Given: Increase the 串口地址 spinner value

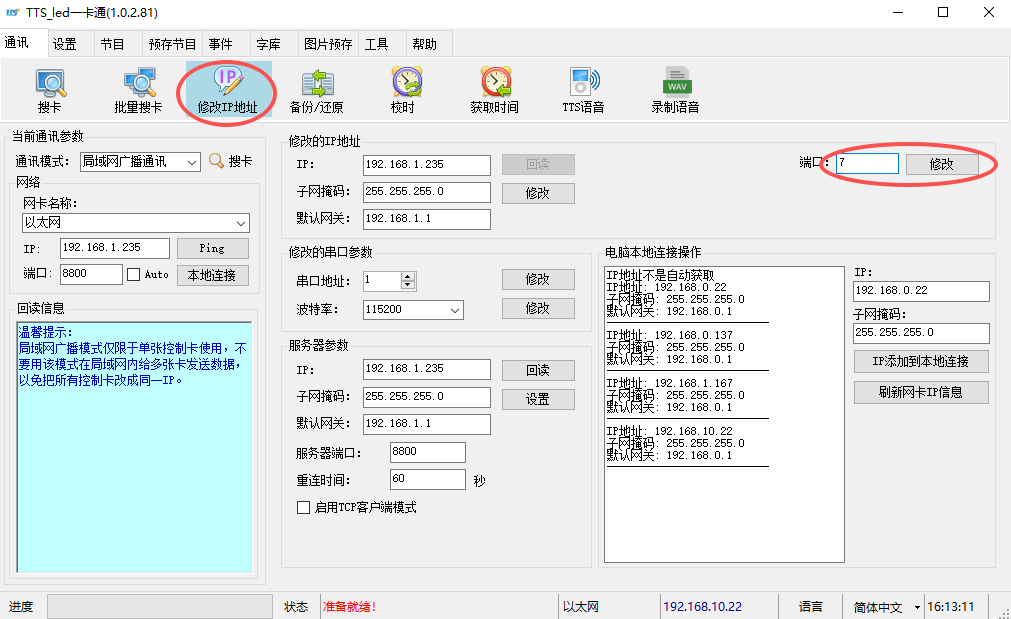Looking at the screenshot, I should 407,277.
